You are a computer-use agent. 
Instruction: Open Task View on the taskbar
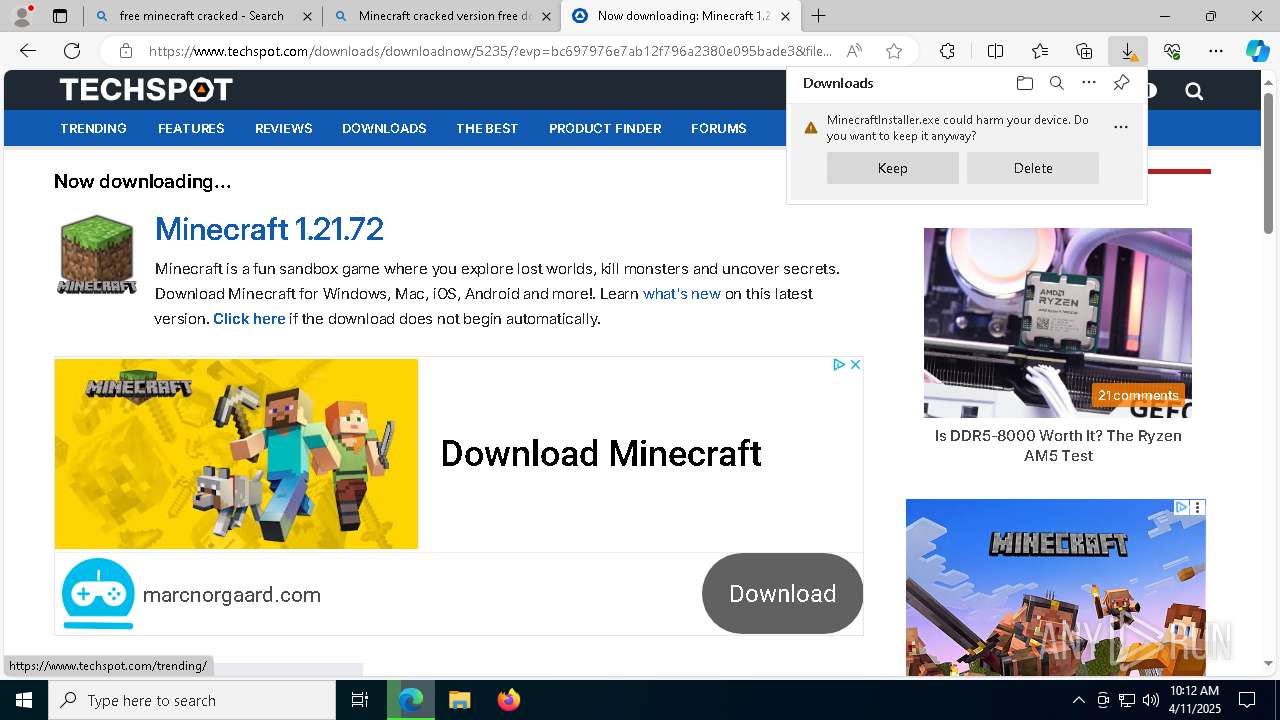coord(360,700)
